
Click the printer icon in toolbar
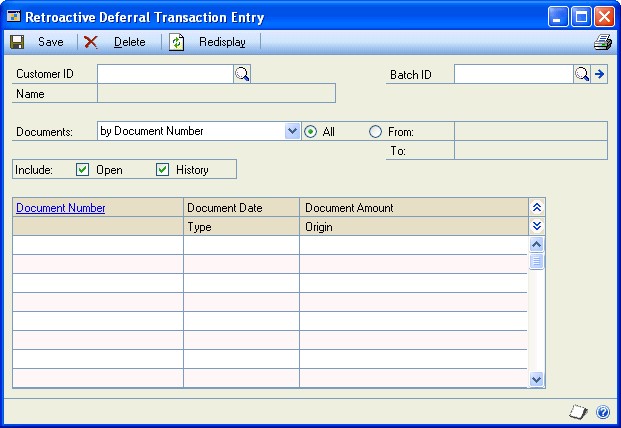[603, 42]
